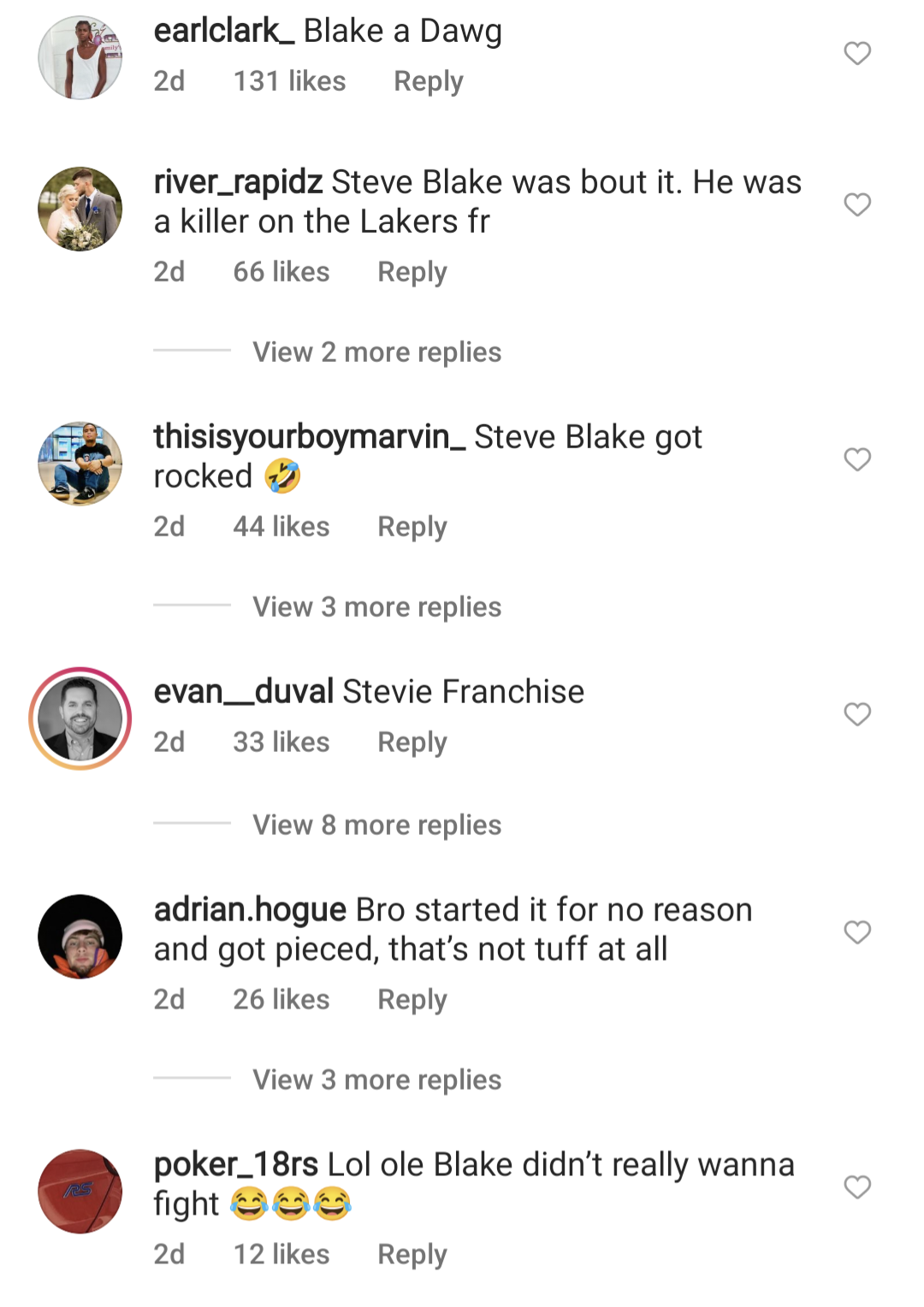The width and height of the screenshot is (924, 1307).
Task: Expand 3 more replies under adrian.hogue
Action: (376, 1079)
